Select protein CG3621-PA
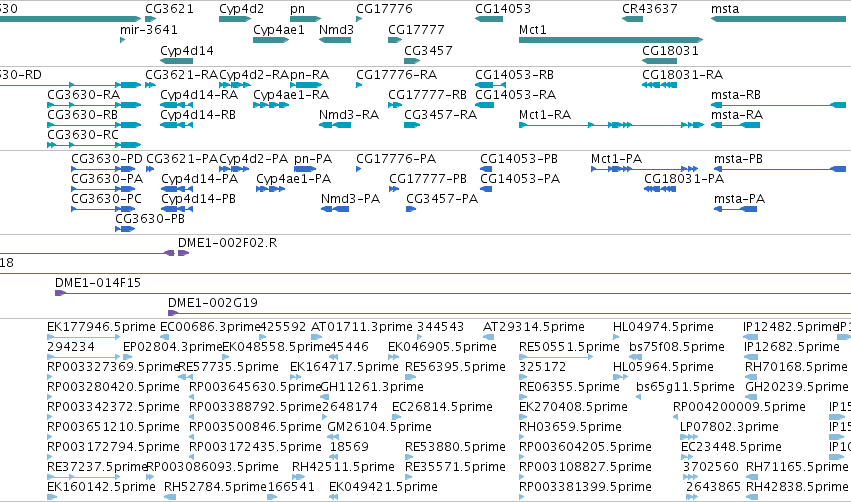851x502 pixels. (x=182, y=158)
